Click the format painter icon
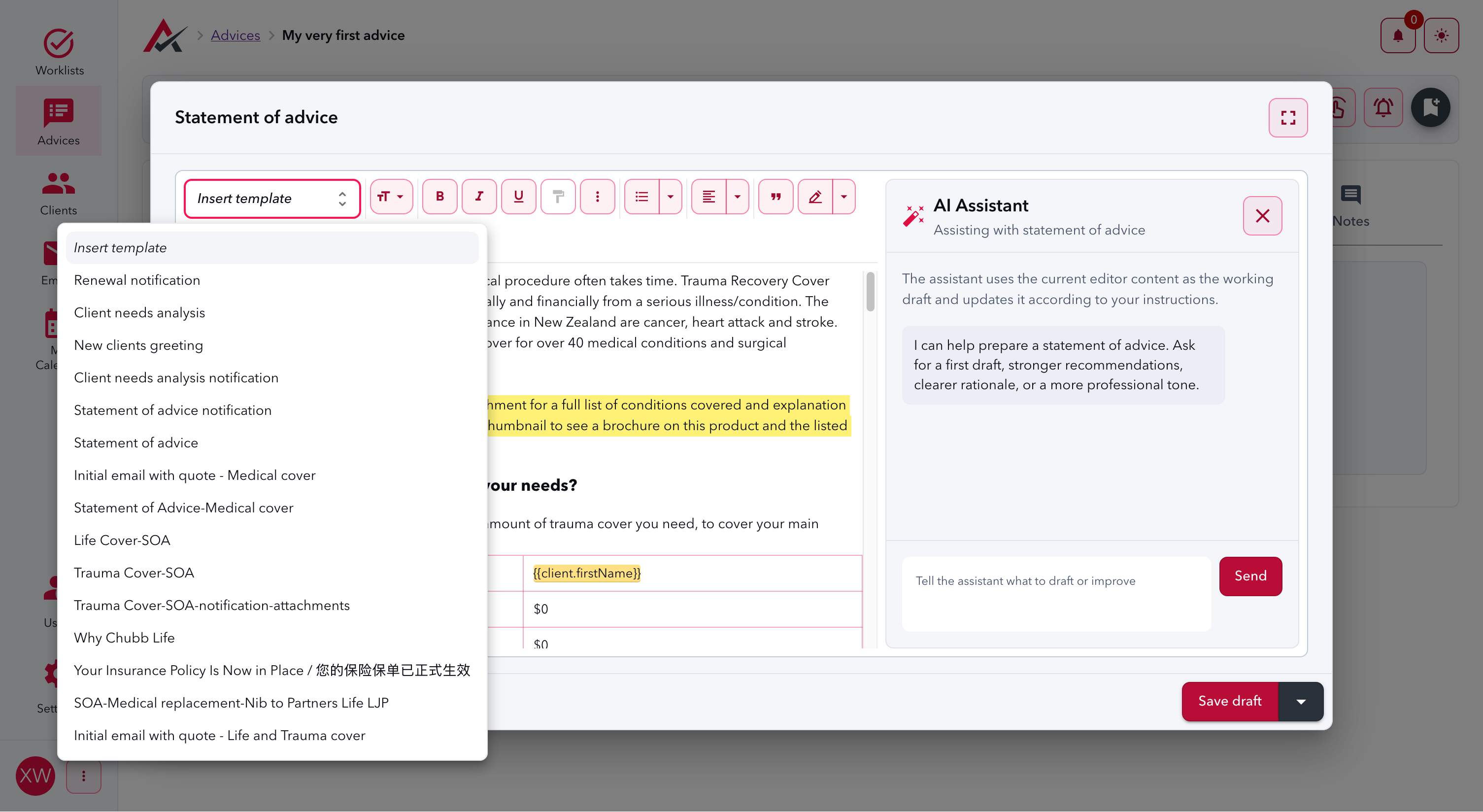The image size is (1483, 812). pos(558,197)
